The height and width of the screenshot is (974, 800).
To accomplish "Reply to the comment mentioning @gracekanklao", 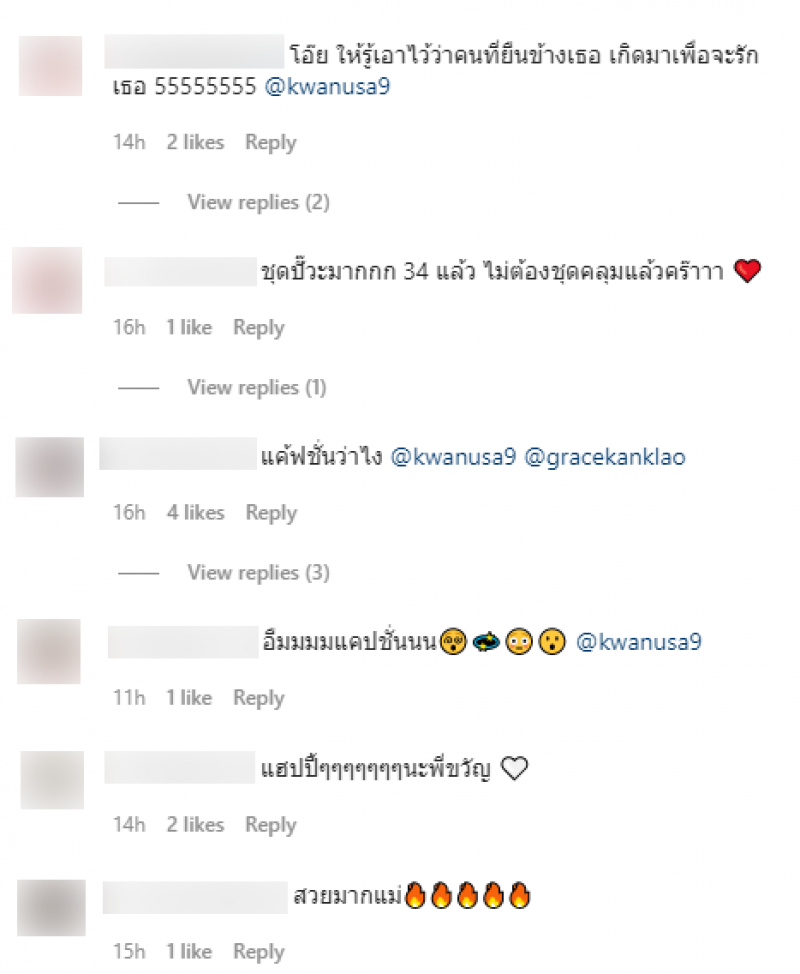I will pos(271,513).
